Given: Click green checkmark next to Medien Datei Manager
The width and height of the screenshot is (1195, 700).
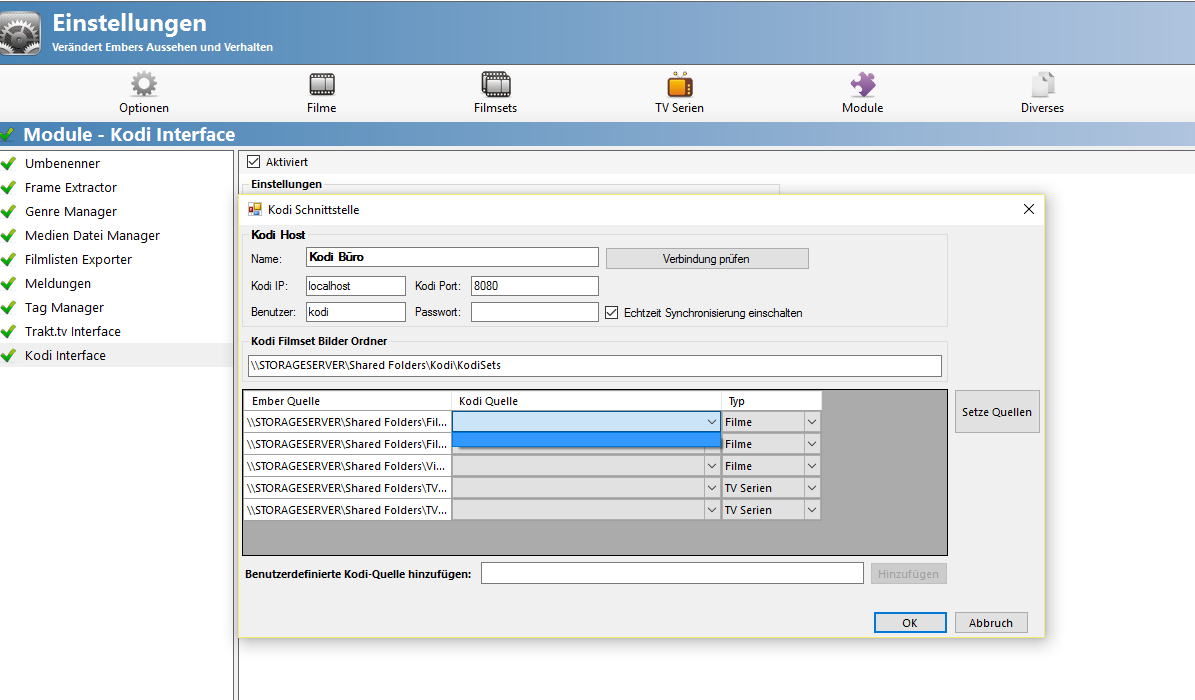Looking at the screenshot, I should [8, 236].
